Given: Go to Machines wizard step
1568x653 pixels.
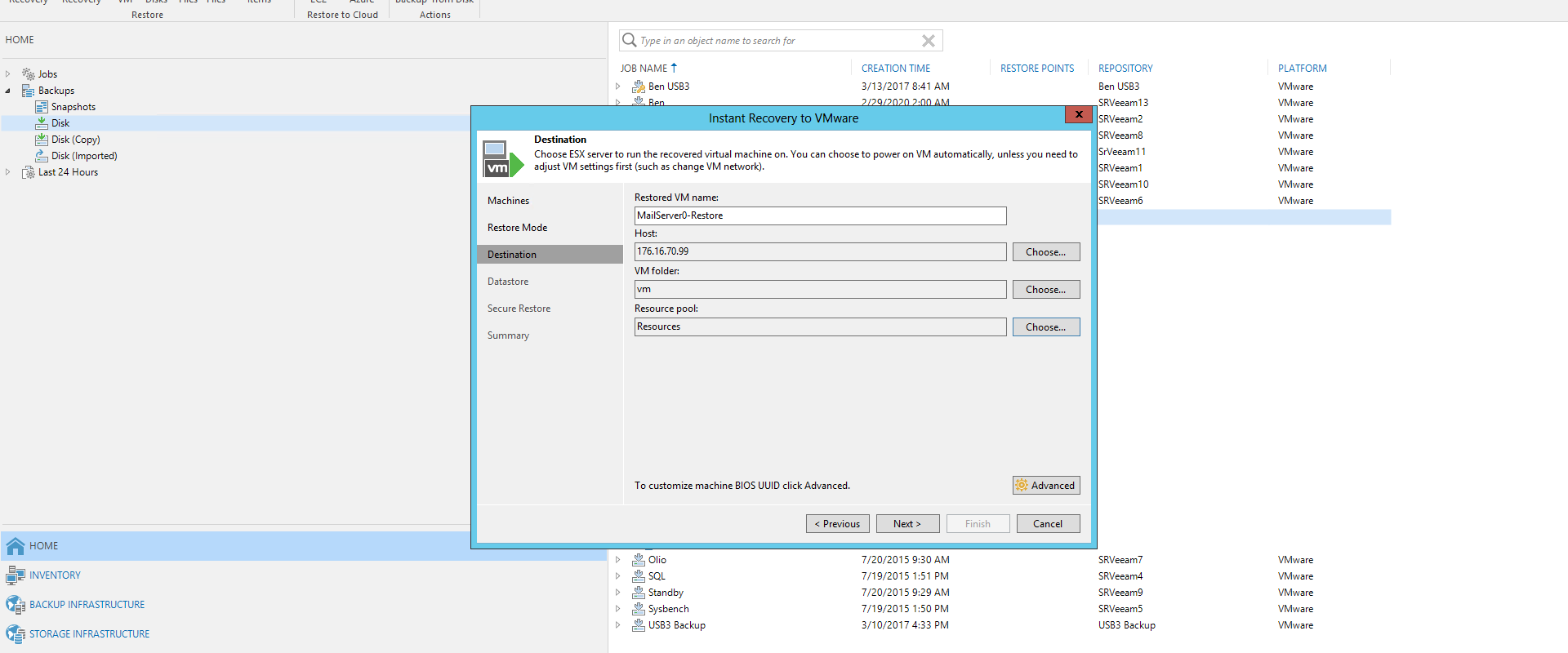Looking at the screenshot, I should pos(508,201).
